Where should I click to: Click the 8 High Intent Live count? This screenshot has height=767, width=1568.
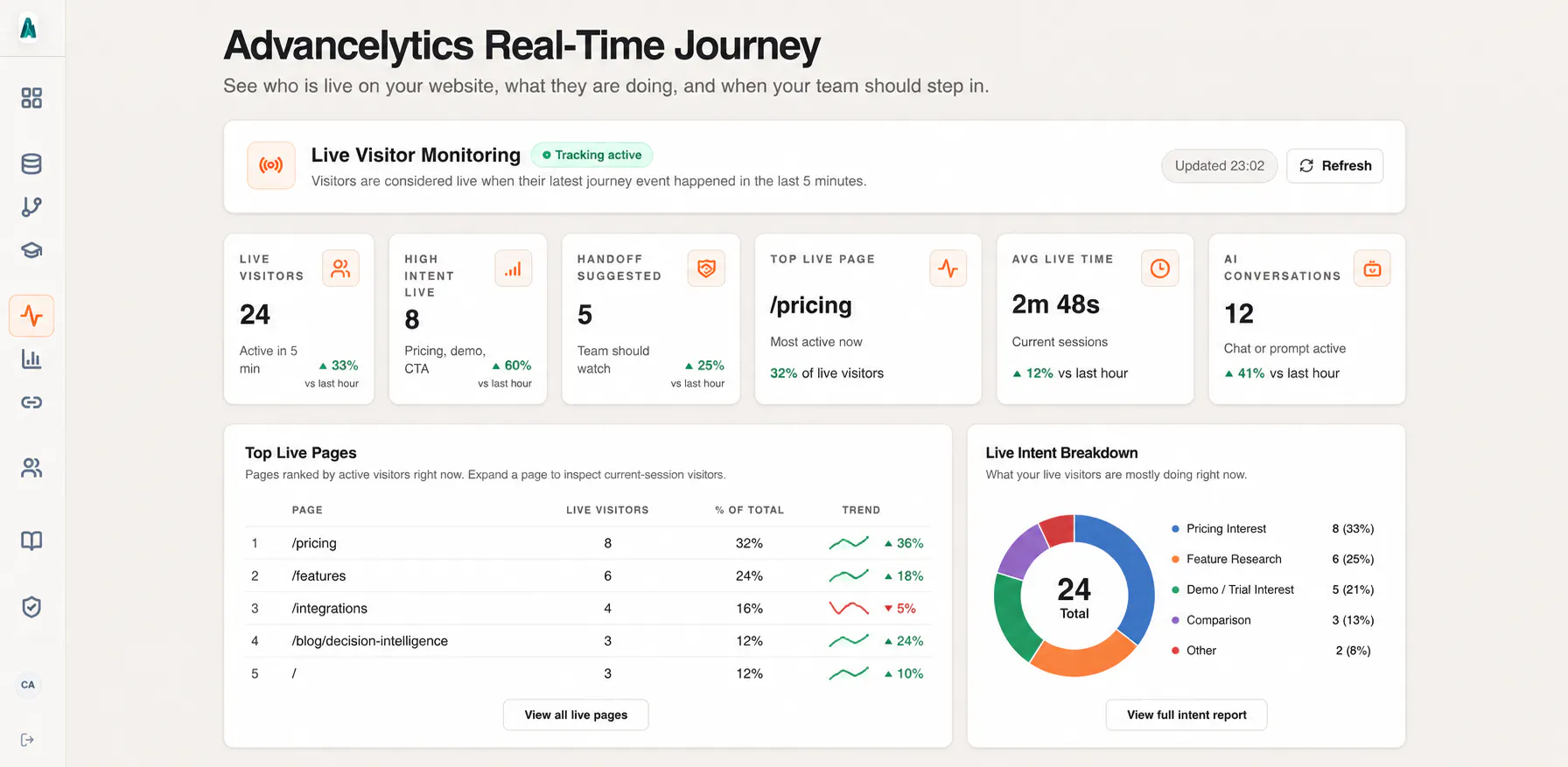coord(412,320)
